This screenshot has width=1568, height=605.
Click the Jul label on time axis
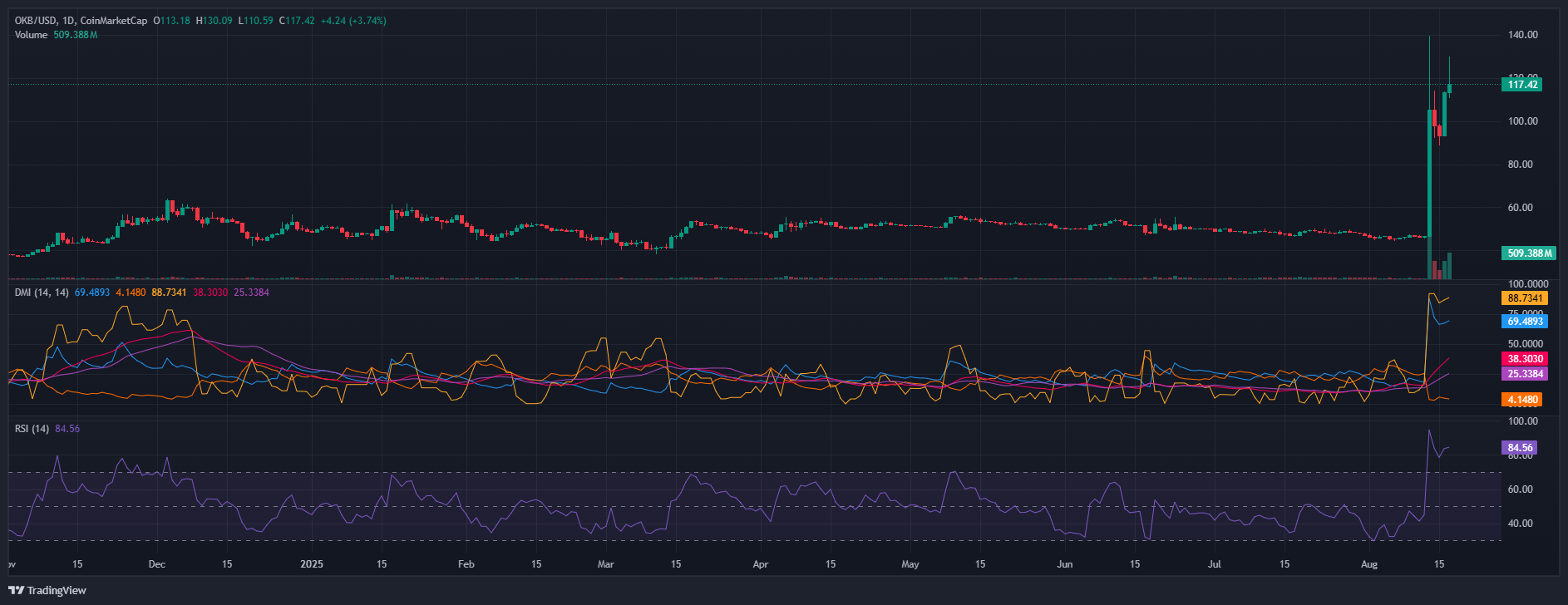1215,564
